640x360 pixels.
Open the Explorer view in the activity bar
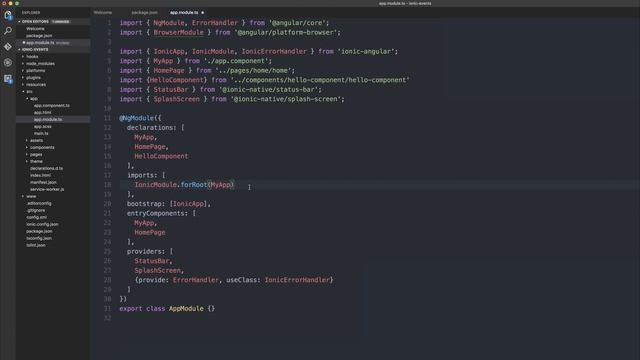pos(8,16)
